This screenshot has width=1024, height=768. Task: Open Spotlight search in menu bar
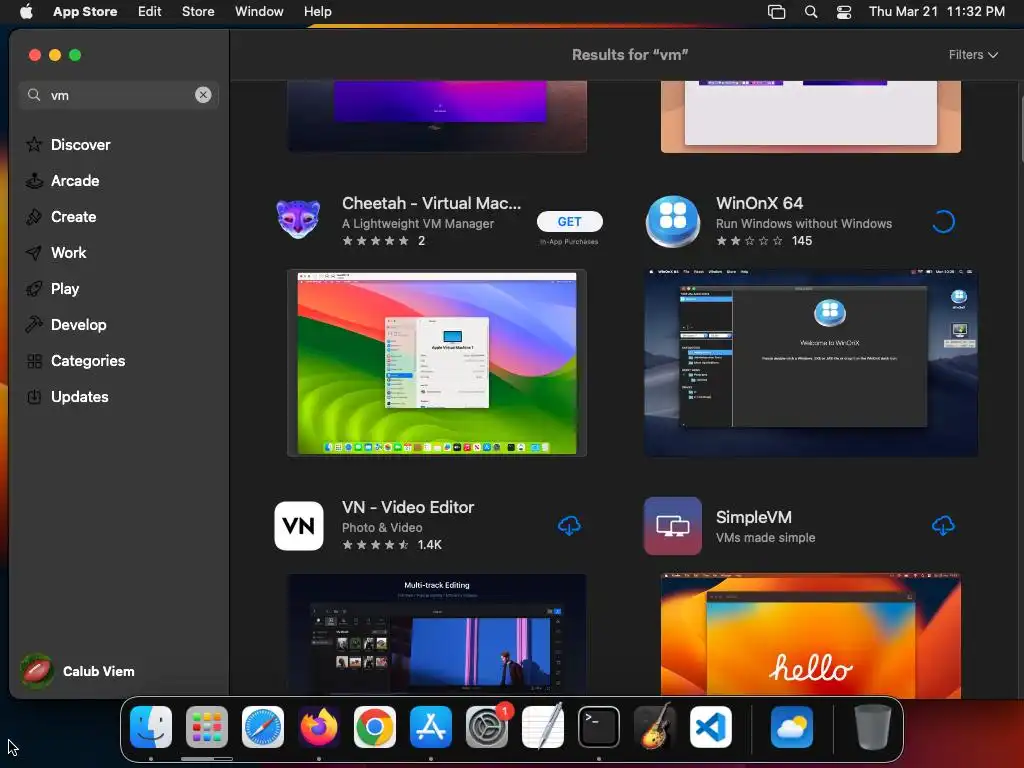(x=810, y=12)
